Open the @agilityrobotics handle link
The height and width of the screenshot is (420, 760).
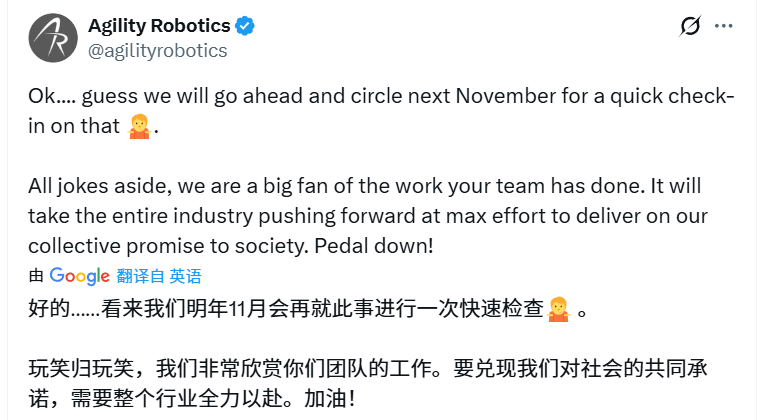coord(158,50)
